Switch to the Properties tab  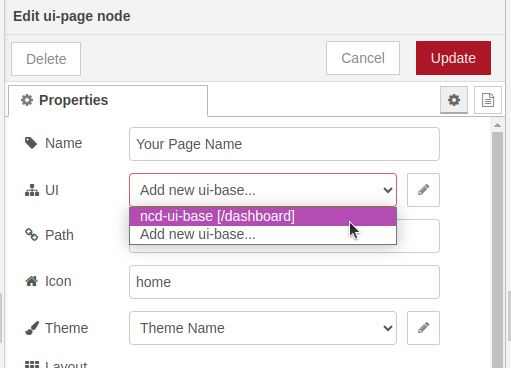[108, 100]
